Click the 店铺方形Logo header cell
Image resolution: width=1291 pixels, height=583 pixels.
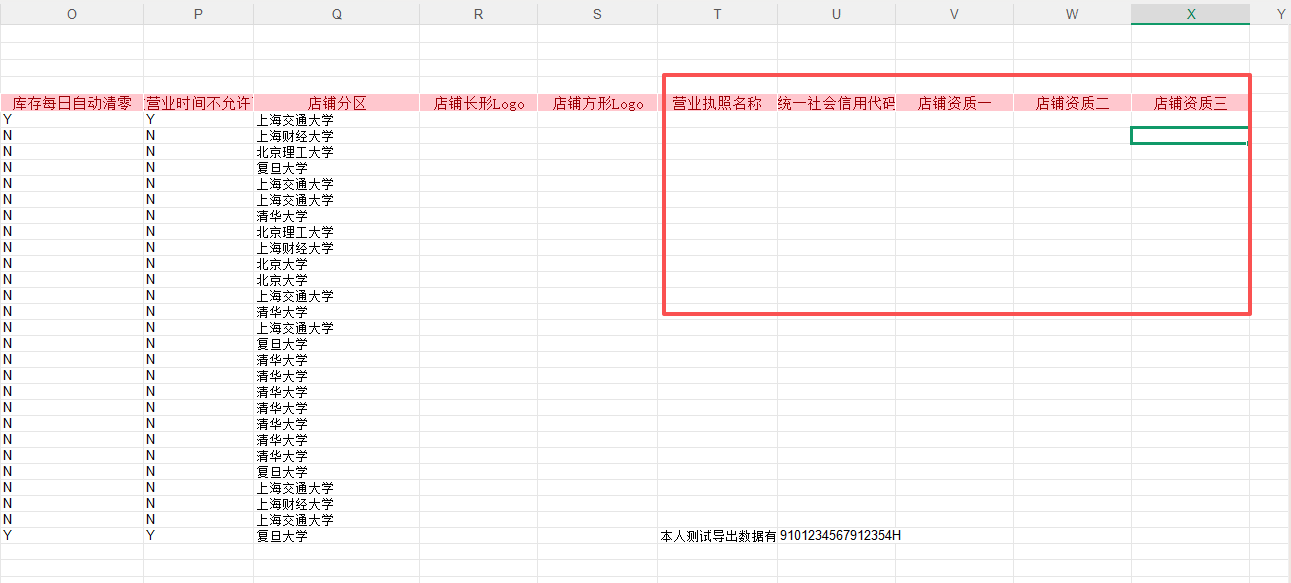[x=597, y=103]
